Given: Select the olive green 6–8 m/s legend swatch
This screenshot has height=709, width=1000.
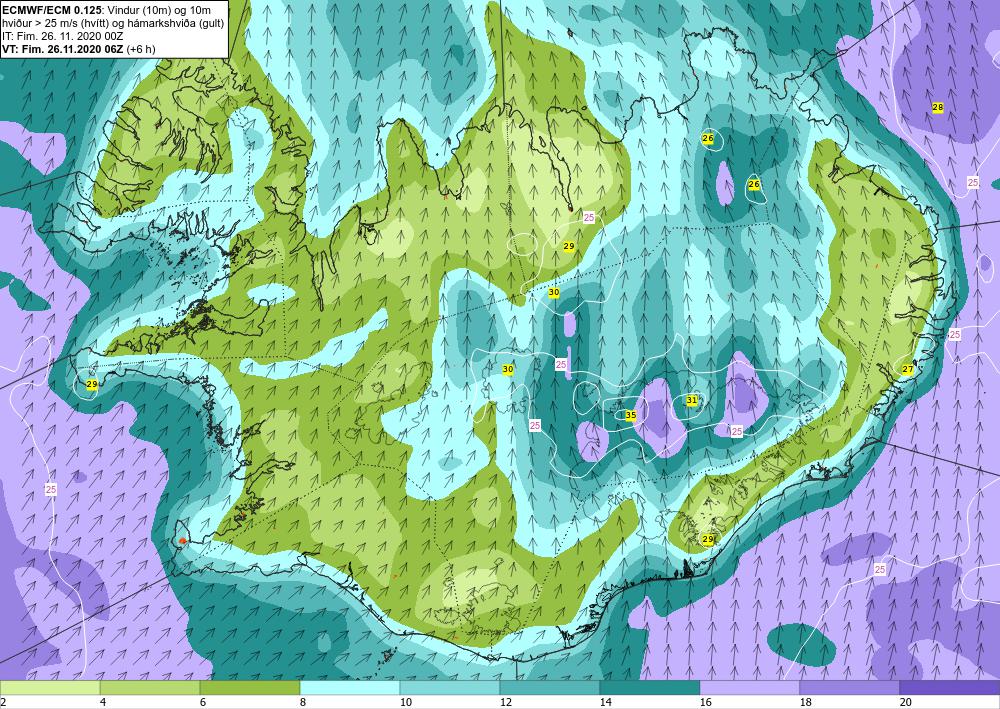Looking at the screenshot, I should (x=250, y=688).
